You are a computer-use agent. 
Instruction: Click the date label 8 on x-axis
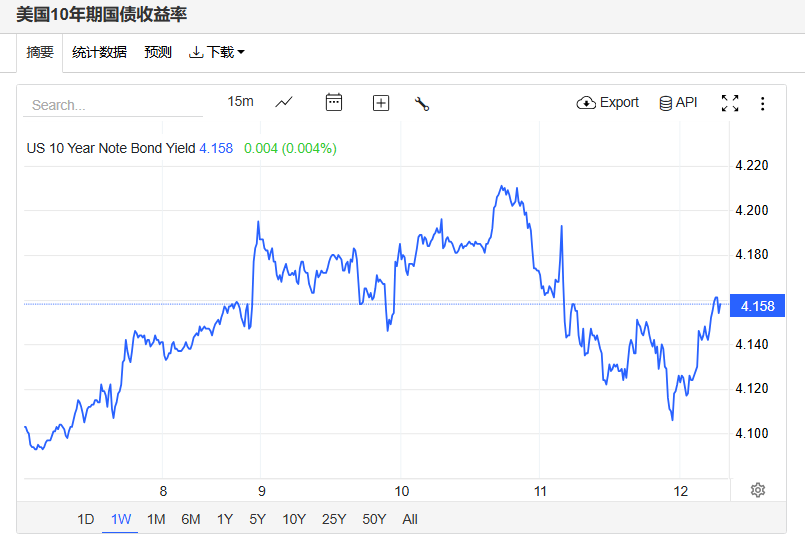(x=163, y=491)
